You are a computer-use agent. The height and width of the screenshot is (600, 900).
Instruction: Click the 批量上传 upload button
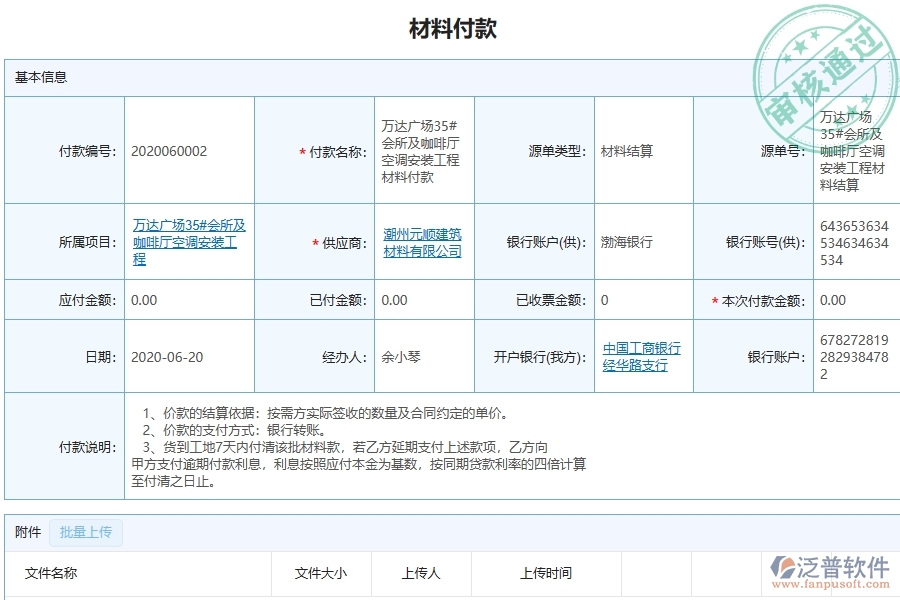pos(85,532)
